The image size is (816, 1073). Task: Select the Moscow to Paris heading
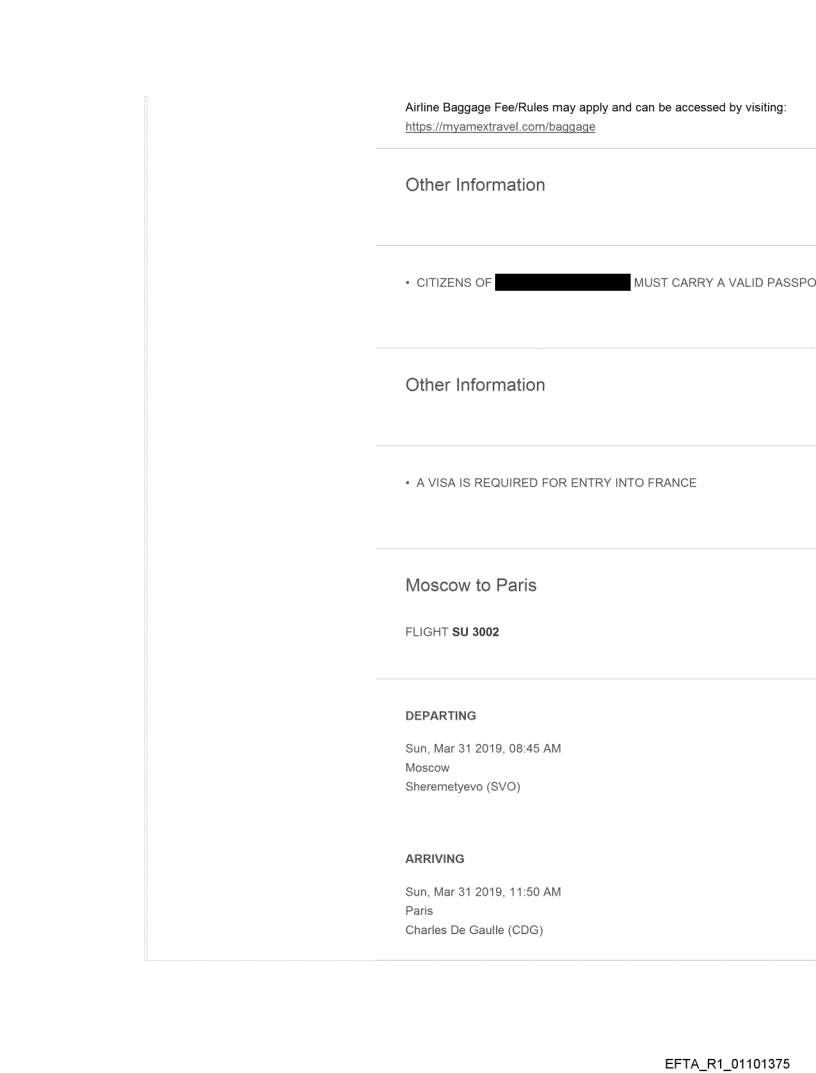click(471, 586)
